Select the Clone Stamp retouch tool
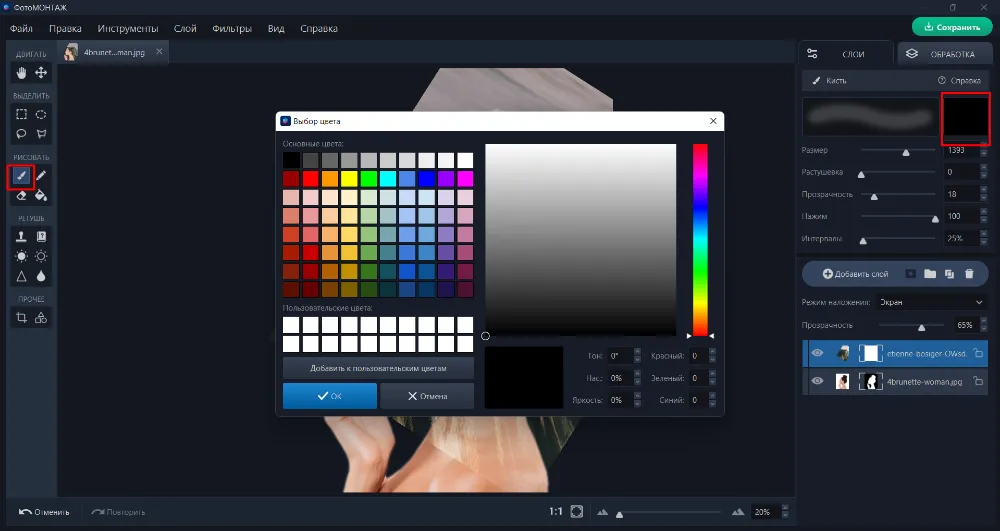Screen dimensions: 1000x531 click(x=21, y=237)
